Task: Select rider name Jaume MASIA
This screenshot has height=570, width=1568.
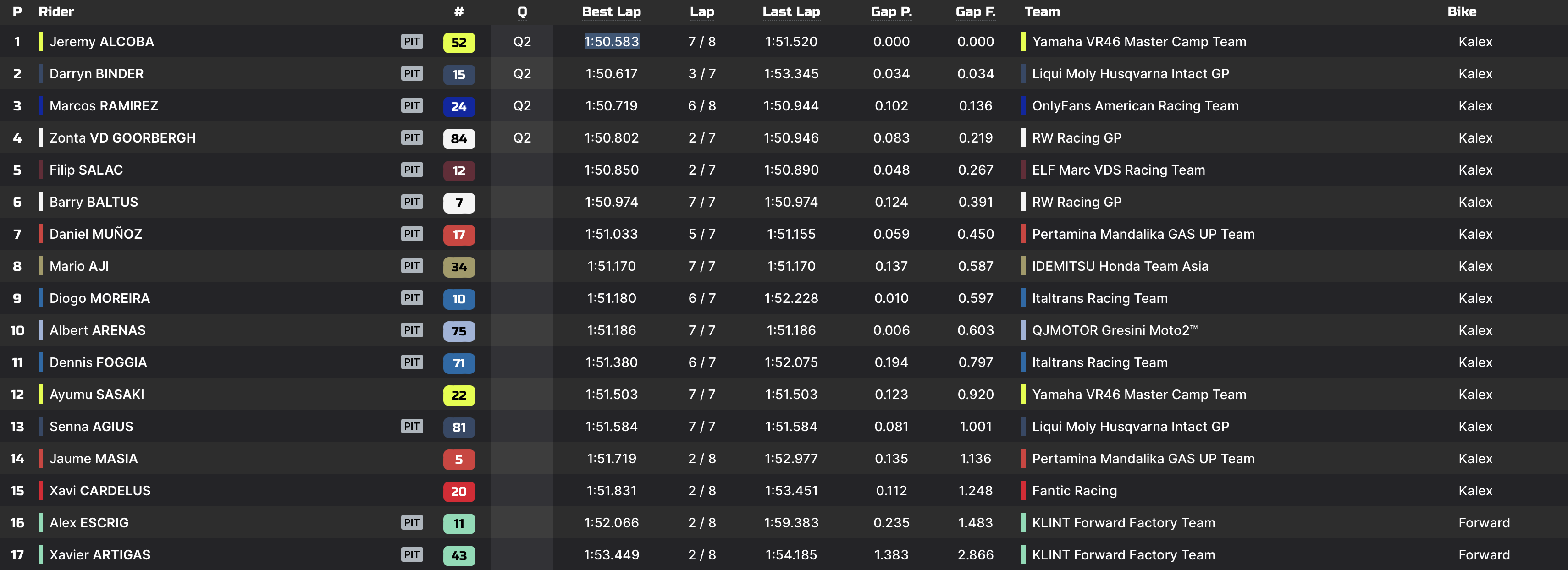Action: click(93, 459)
